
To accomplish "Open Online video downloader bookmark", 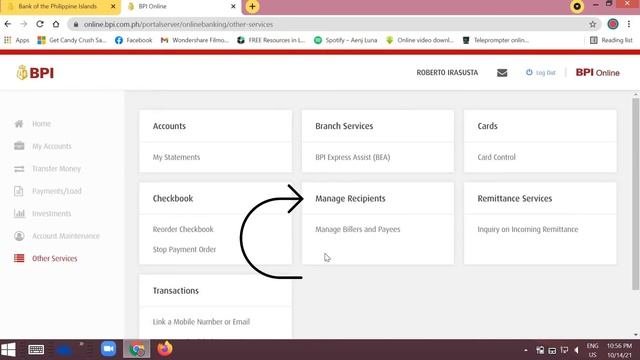I will [420, 40].
